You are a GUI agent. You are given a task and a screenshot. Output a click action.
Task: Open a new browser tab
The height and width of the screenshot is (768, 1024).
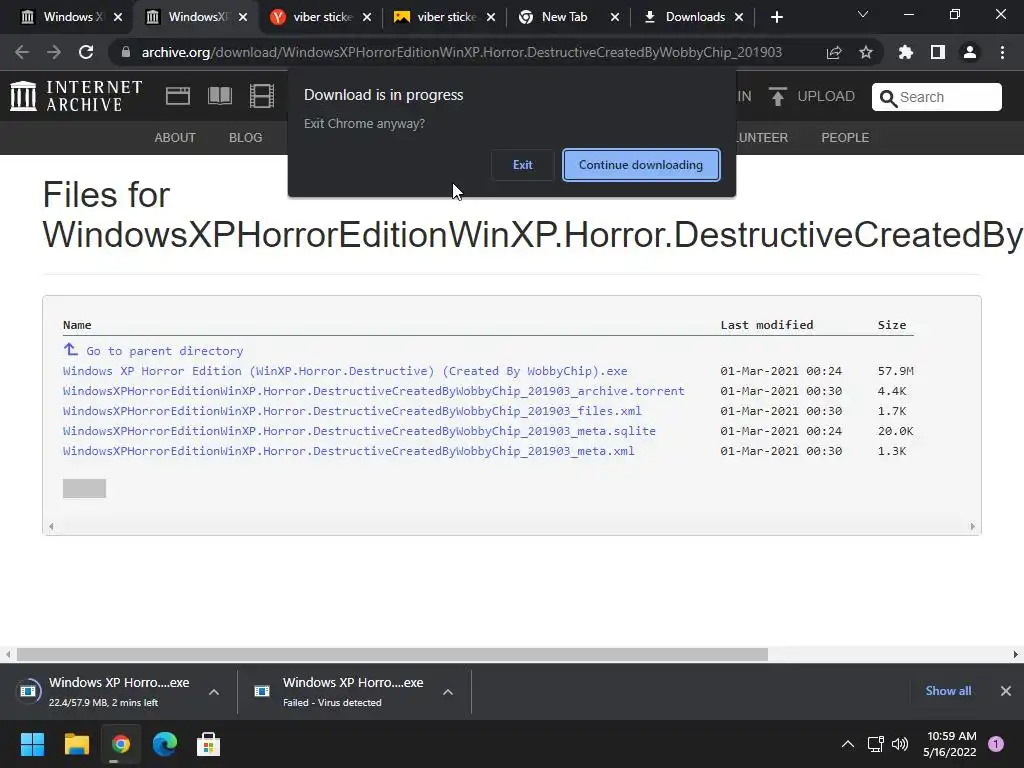pos(776,17)
